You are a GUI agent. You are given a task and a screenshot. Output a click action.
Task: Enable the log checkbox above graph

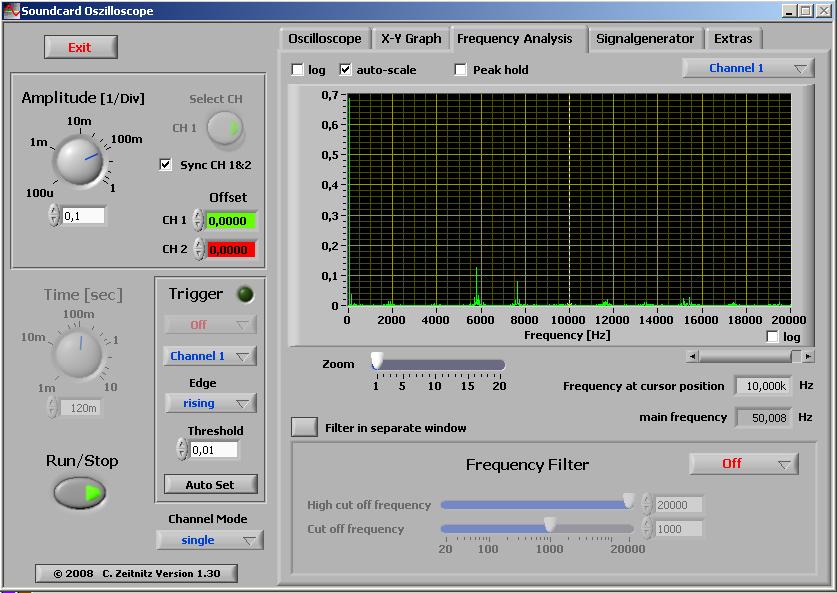point(297,70)
